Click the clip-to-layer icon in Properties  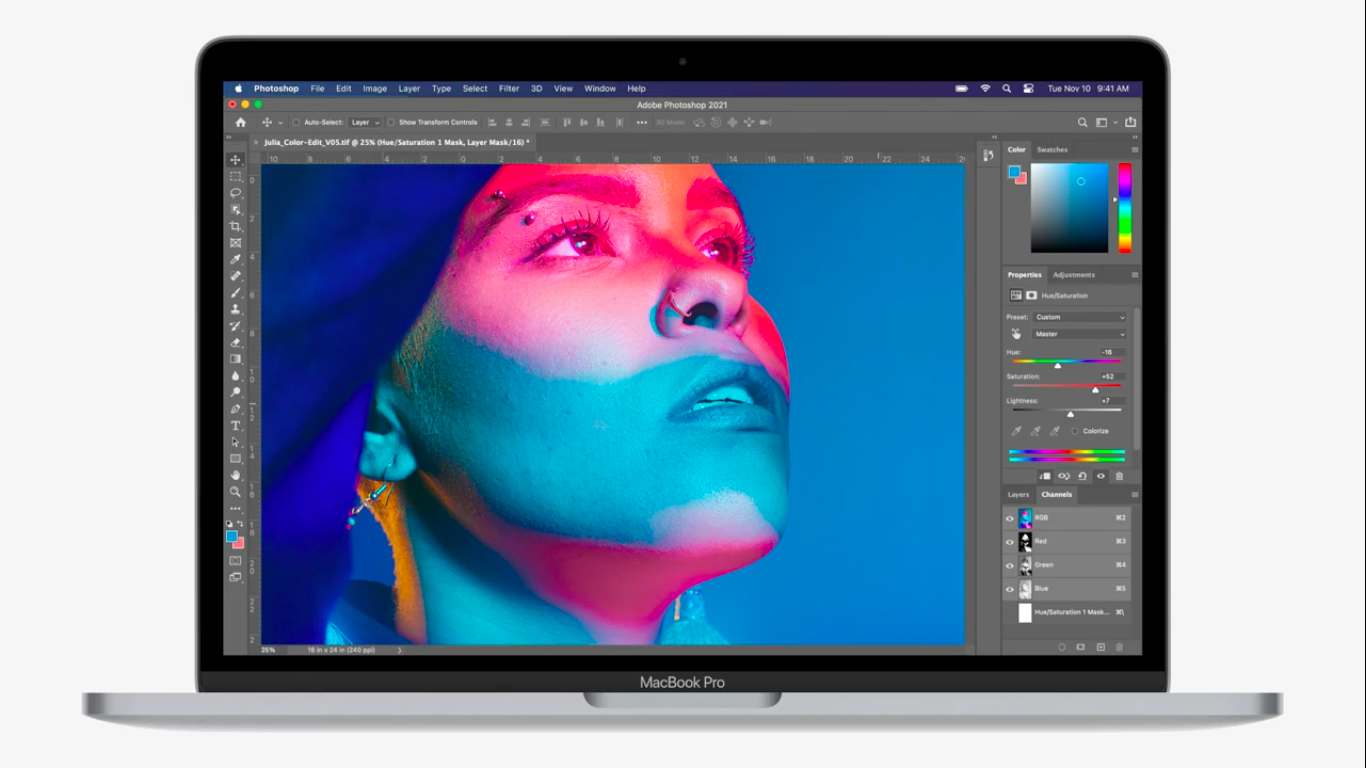click(1045, 476)
